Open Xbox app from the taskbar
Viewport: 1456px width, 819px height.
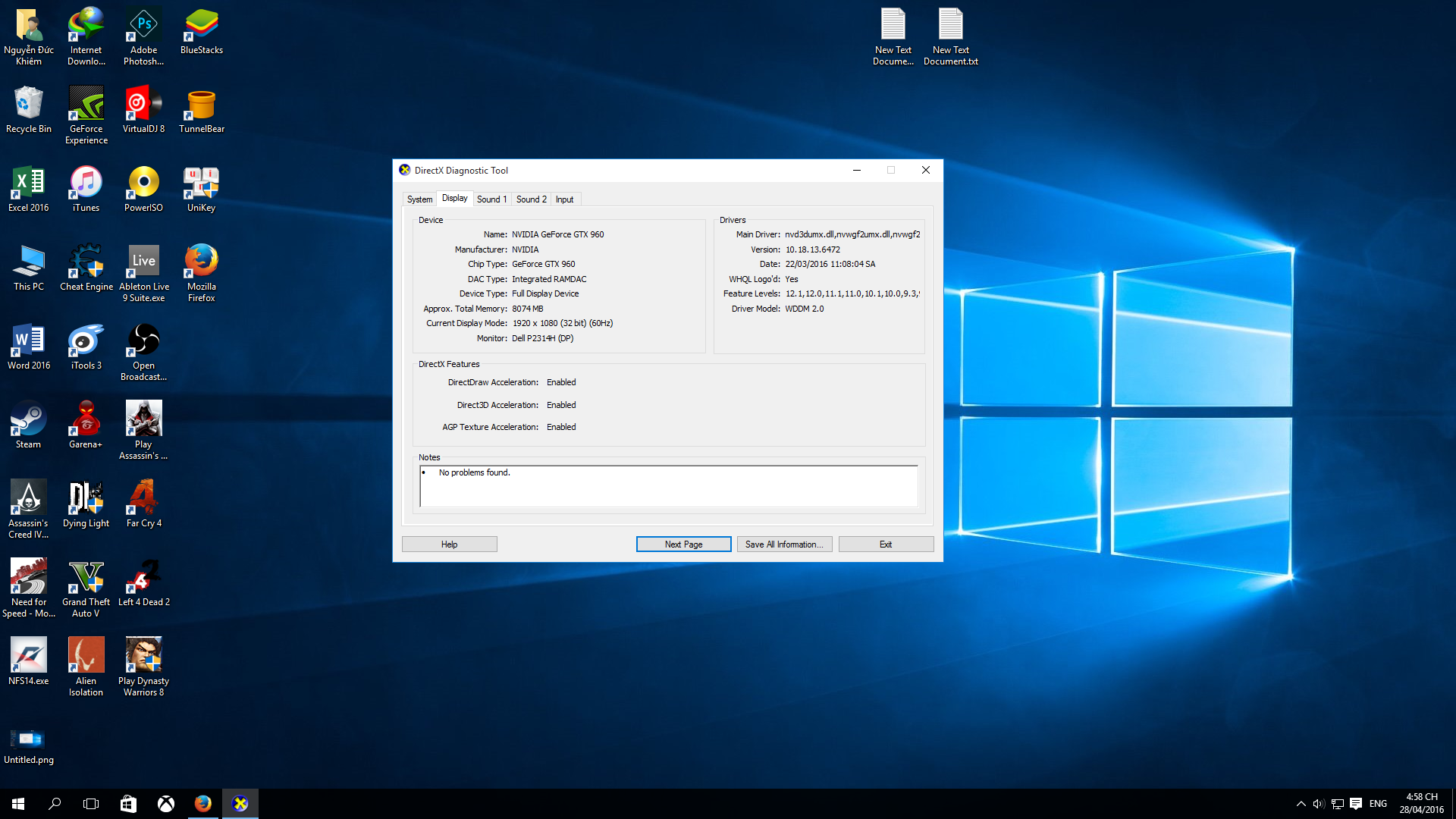165,804
